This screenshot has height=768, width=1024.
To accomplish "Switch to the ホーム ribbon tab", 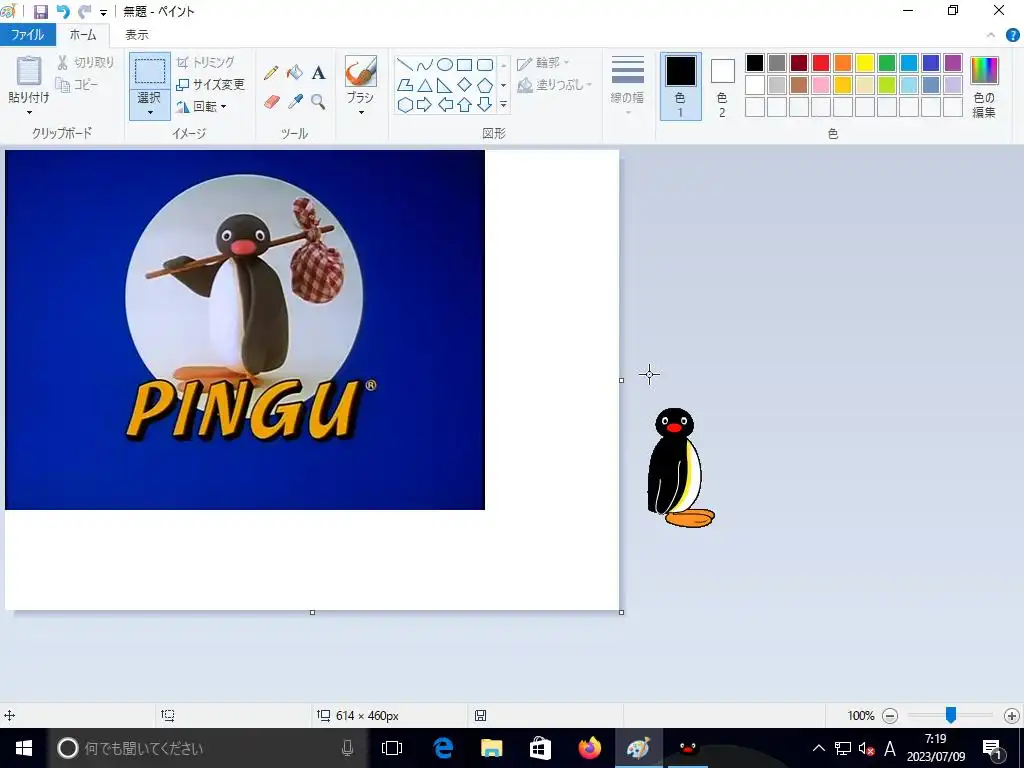I will (x=83, y=35).
